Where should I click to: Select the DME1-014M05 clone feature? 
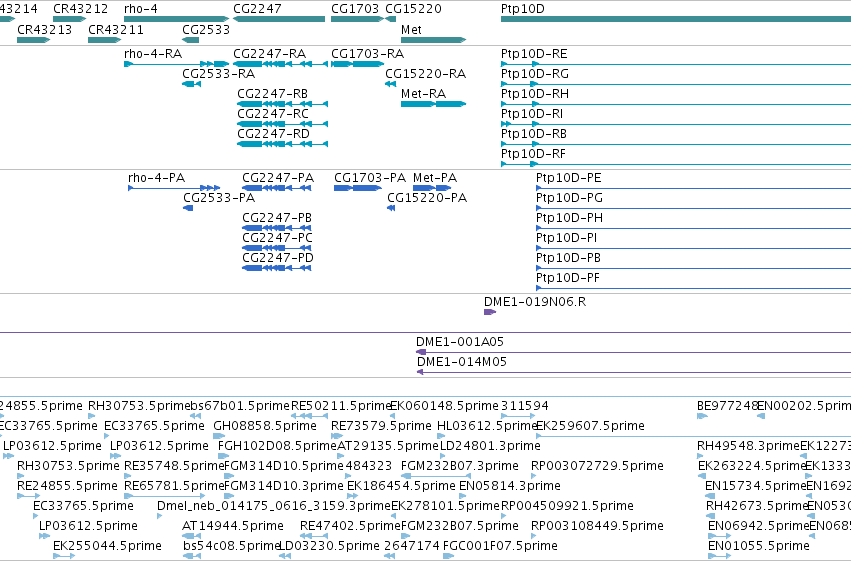pyautogui.click(x=634, y=372)
